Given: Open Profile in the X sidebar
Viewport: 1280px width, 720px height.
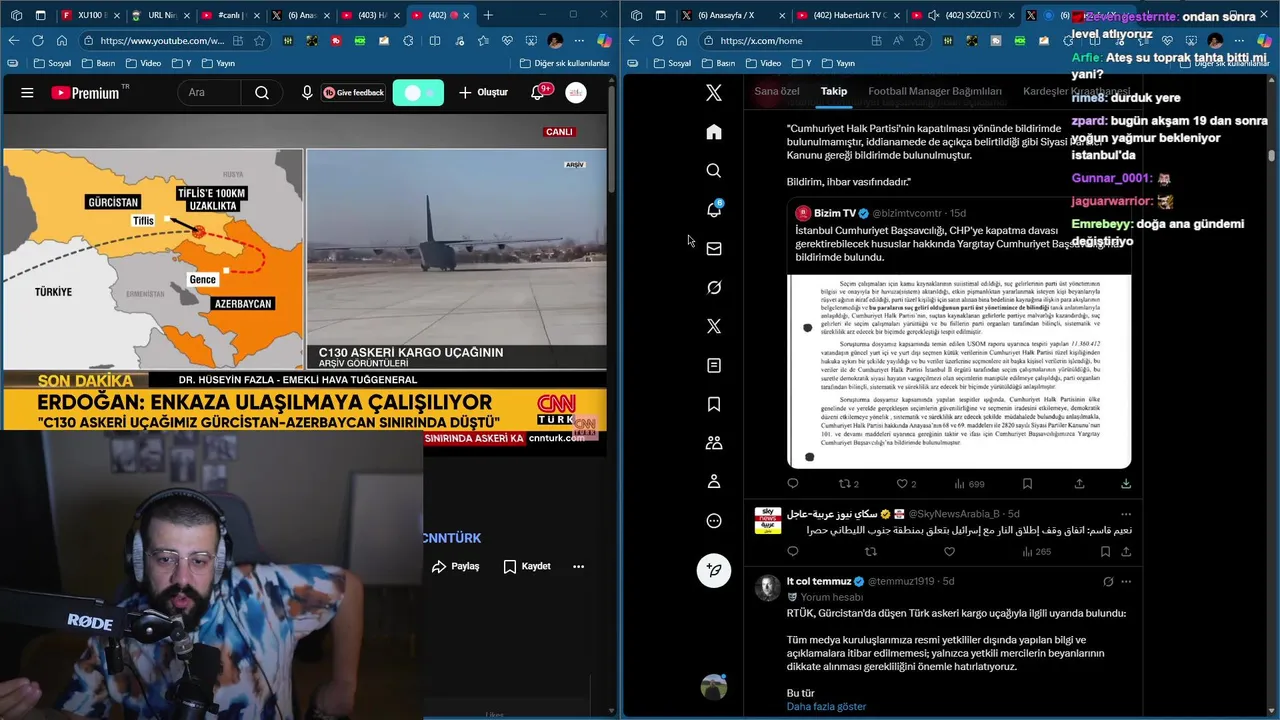Looking at the screenshot, I should point(714,481).
